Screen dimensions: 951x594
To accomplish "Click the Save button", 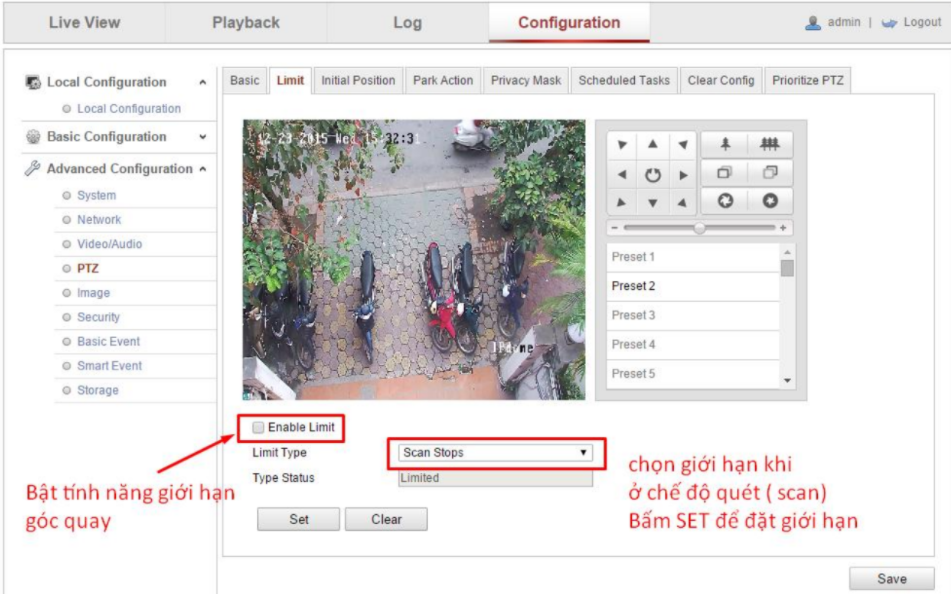I will coord(891,578).
